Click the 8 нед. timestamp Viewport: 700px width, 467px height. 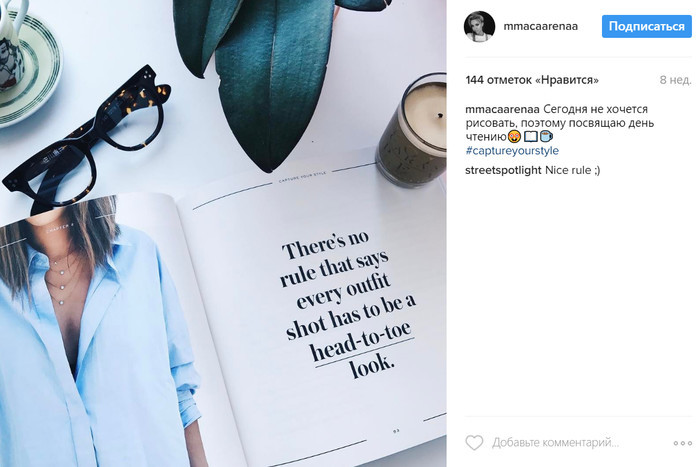point(675,80)
